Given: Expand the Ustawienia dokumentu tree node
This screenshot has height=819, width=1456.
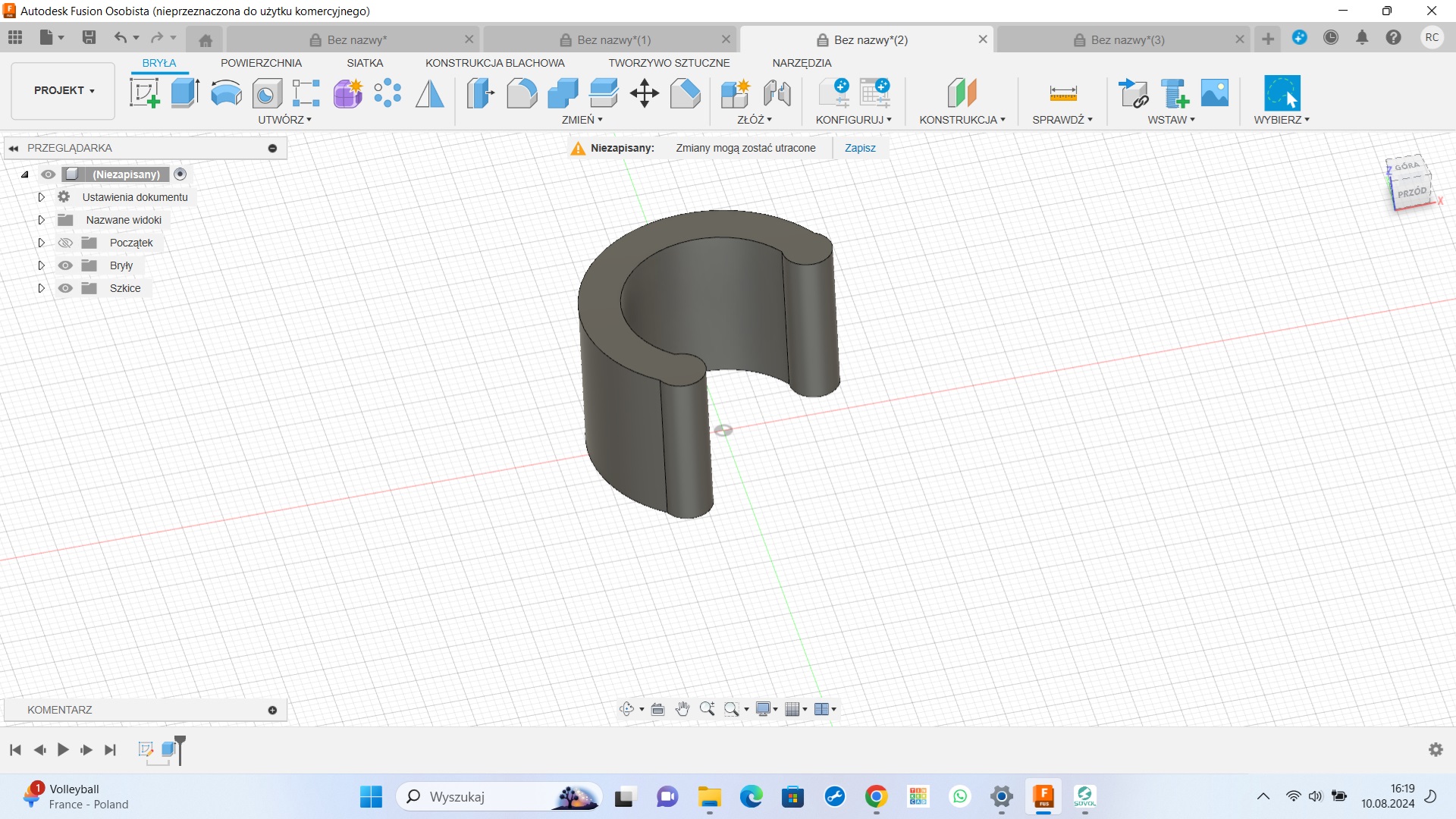Looking at the screenshot, I should 42,197.
